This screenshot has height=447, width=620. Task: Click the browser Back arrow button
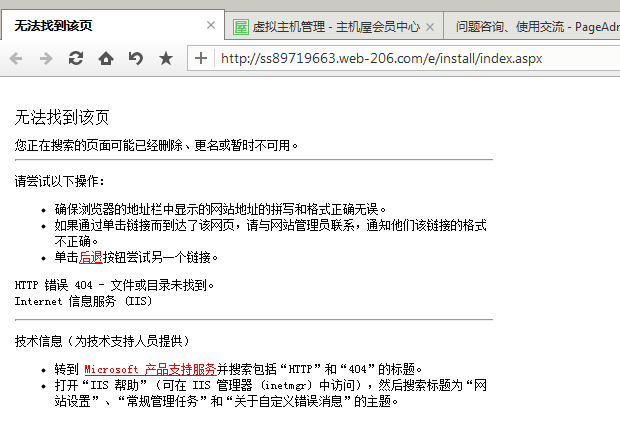[16, 59]
